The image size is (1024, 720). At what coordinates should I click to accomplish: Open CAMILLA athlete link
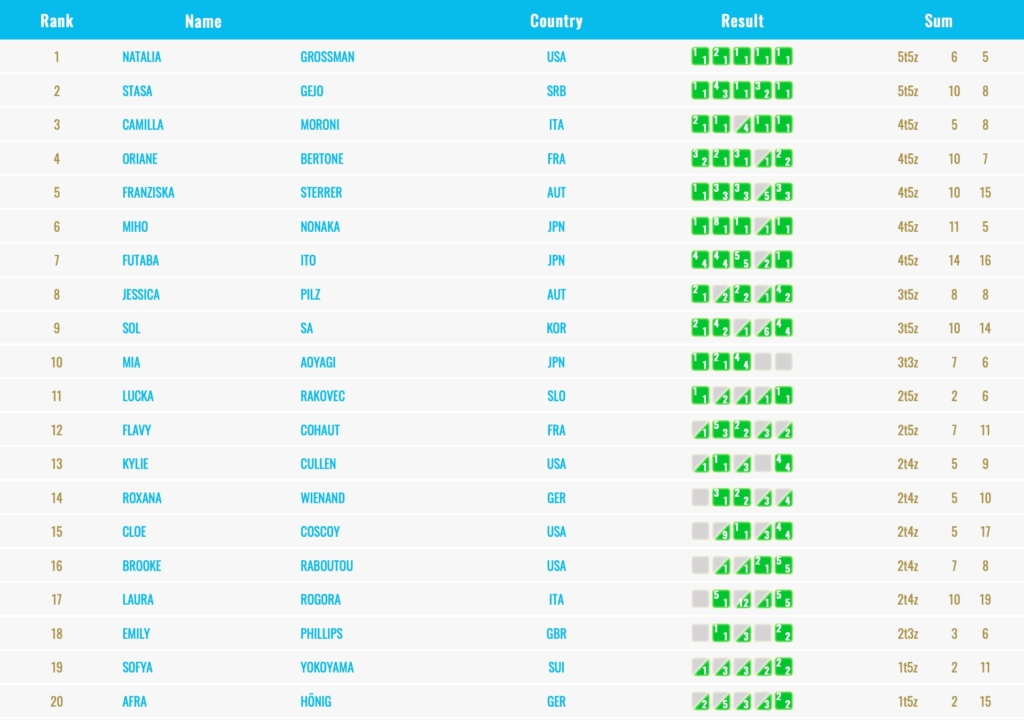[143, 125]
